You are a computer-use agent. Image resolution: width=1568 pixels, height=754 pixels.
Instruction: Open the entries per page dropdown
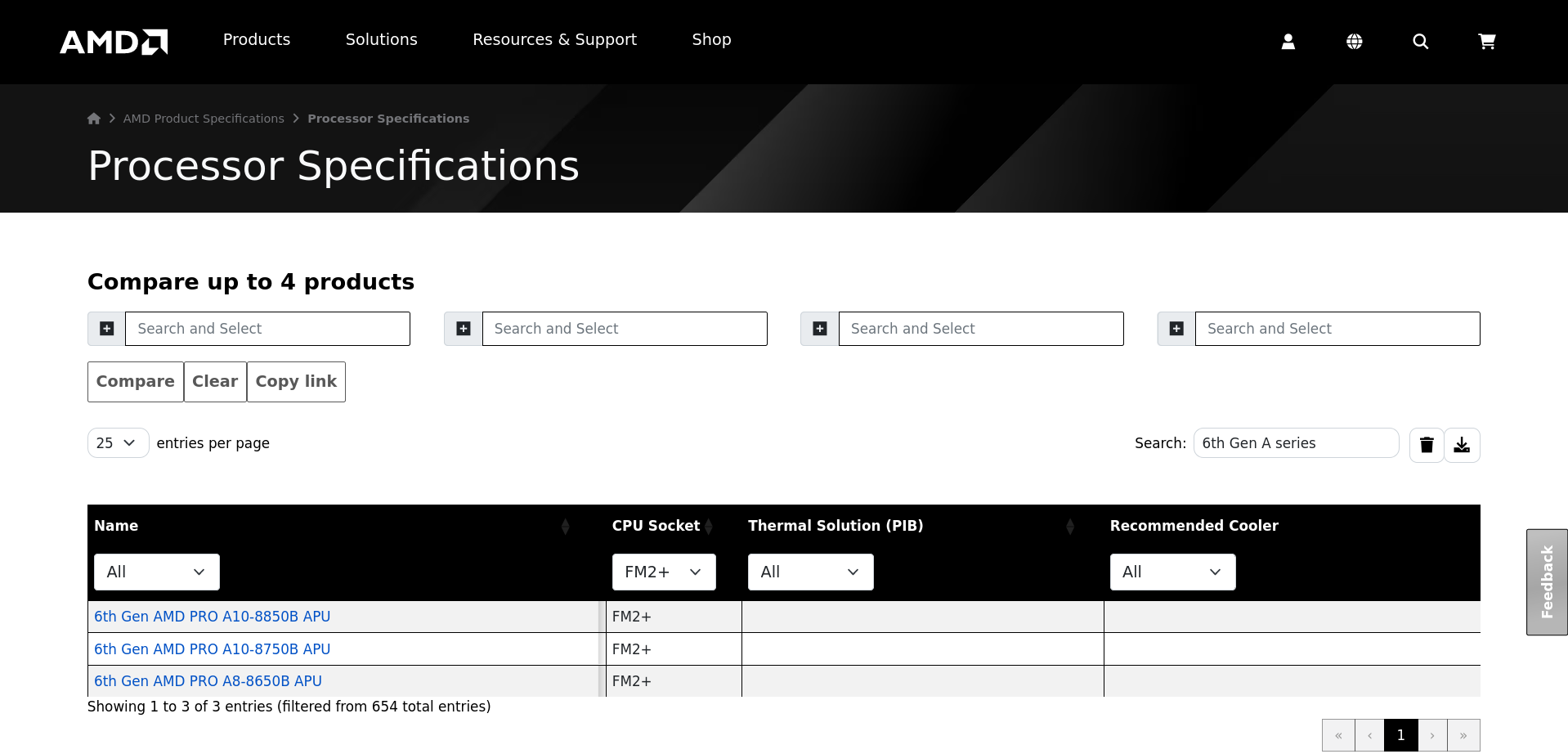(118, 443)
